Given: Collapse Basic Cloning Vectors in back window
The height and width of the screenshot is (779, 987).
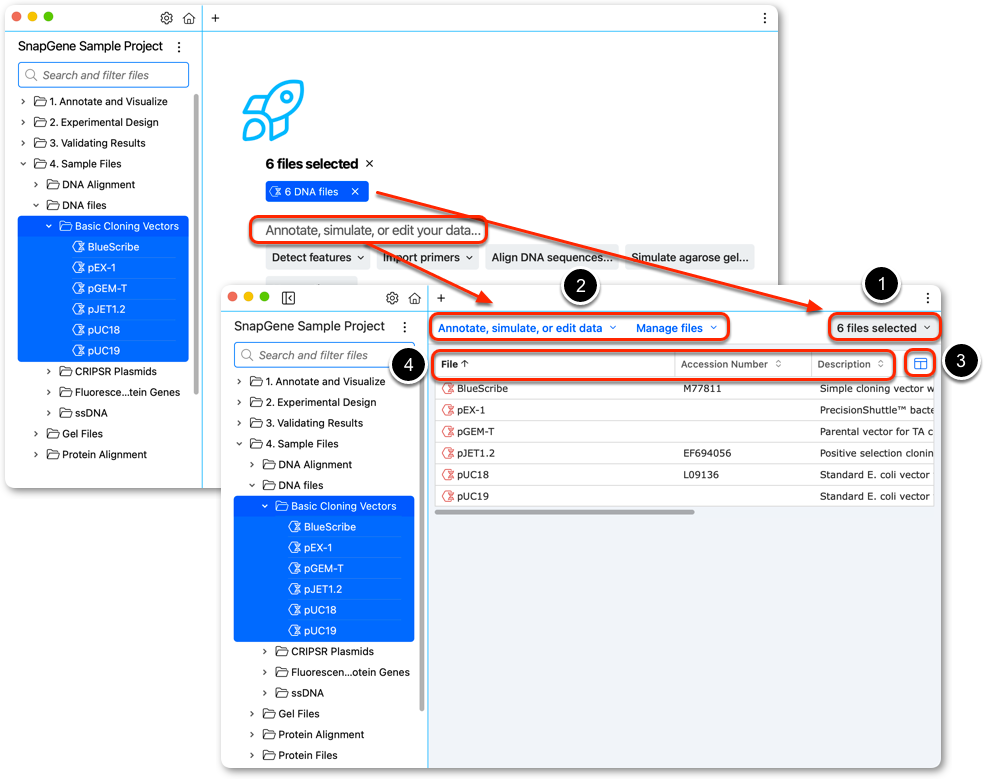Looking at the screenshot, I should click(48, 226).
